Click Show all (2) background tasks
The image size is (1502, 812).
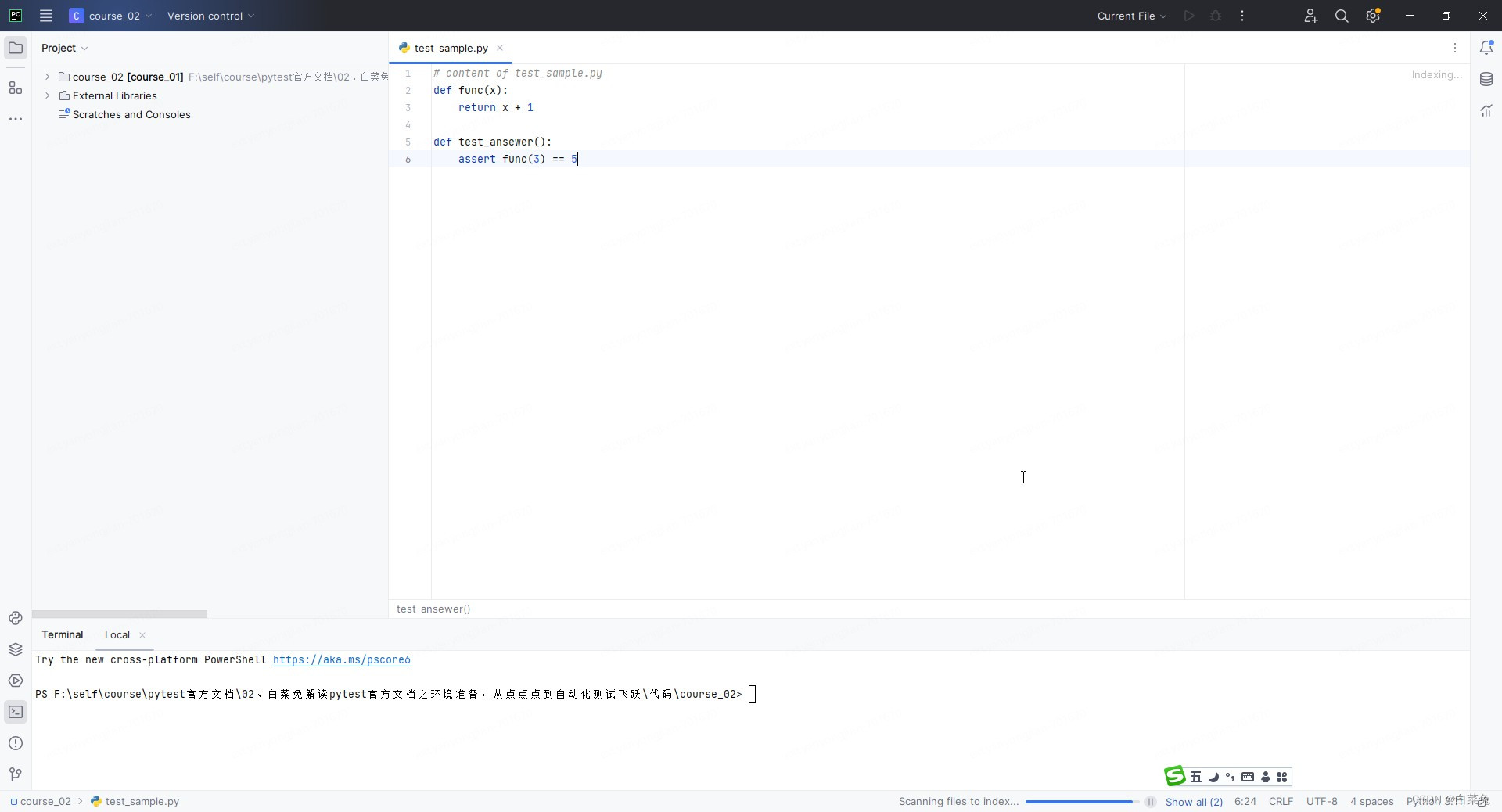(x=1194, y=802)
